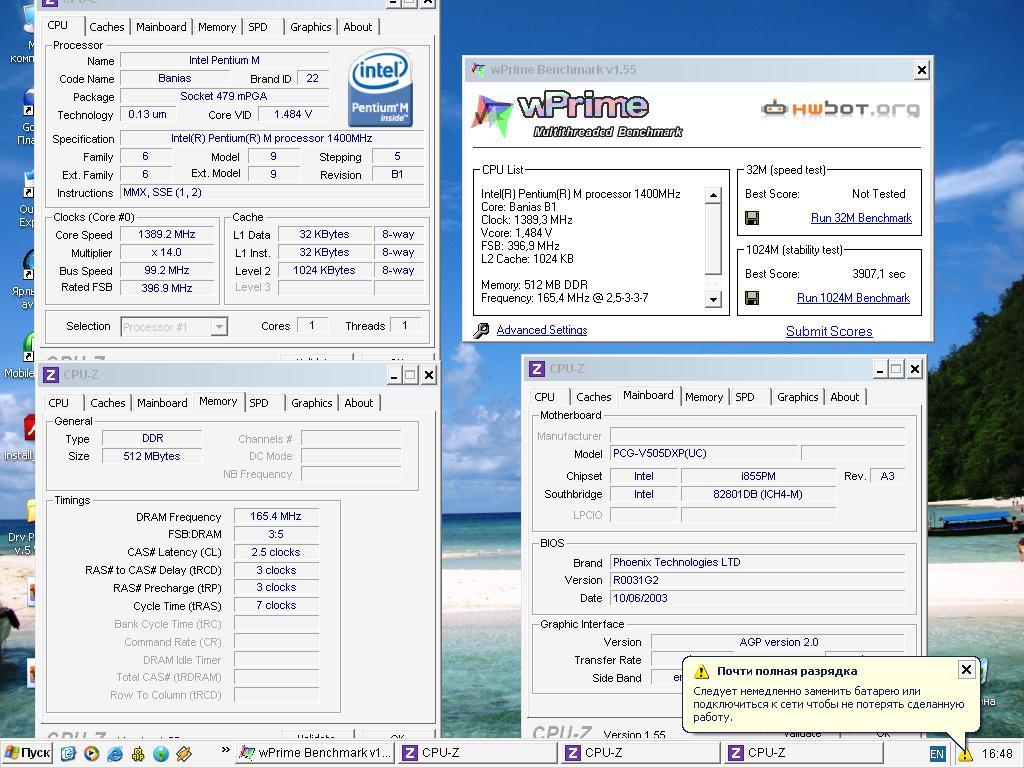Click the EN language indicator in tray

click(x=936, y=754)
